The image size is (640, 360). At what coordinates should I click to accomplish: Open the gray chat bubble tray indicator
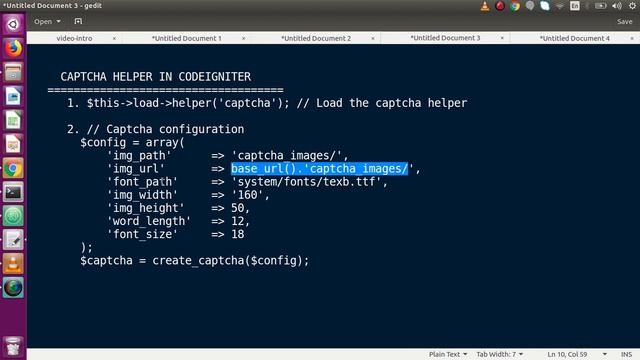[530, 6]
